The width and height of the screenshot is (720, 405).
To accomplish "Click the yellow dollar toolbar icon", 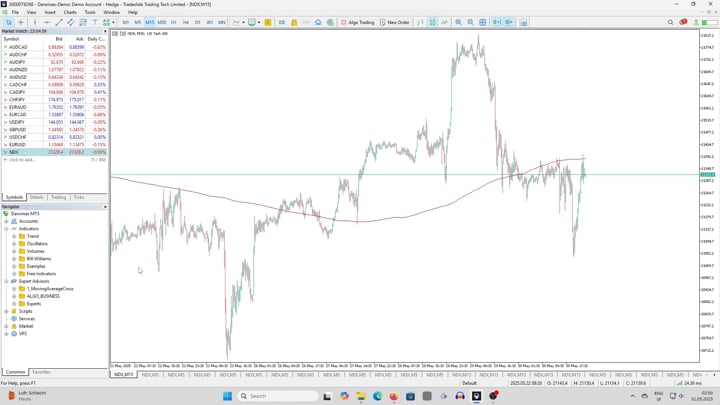I will (x=268, y=22).
